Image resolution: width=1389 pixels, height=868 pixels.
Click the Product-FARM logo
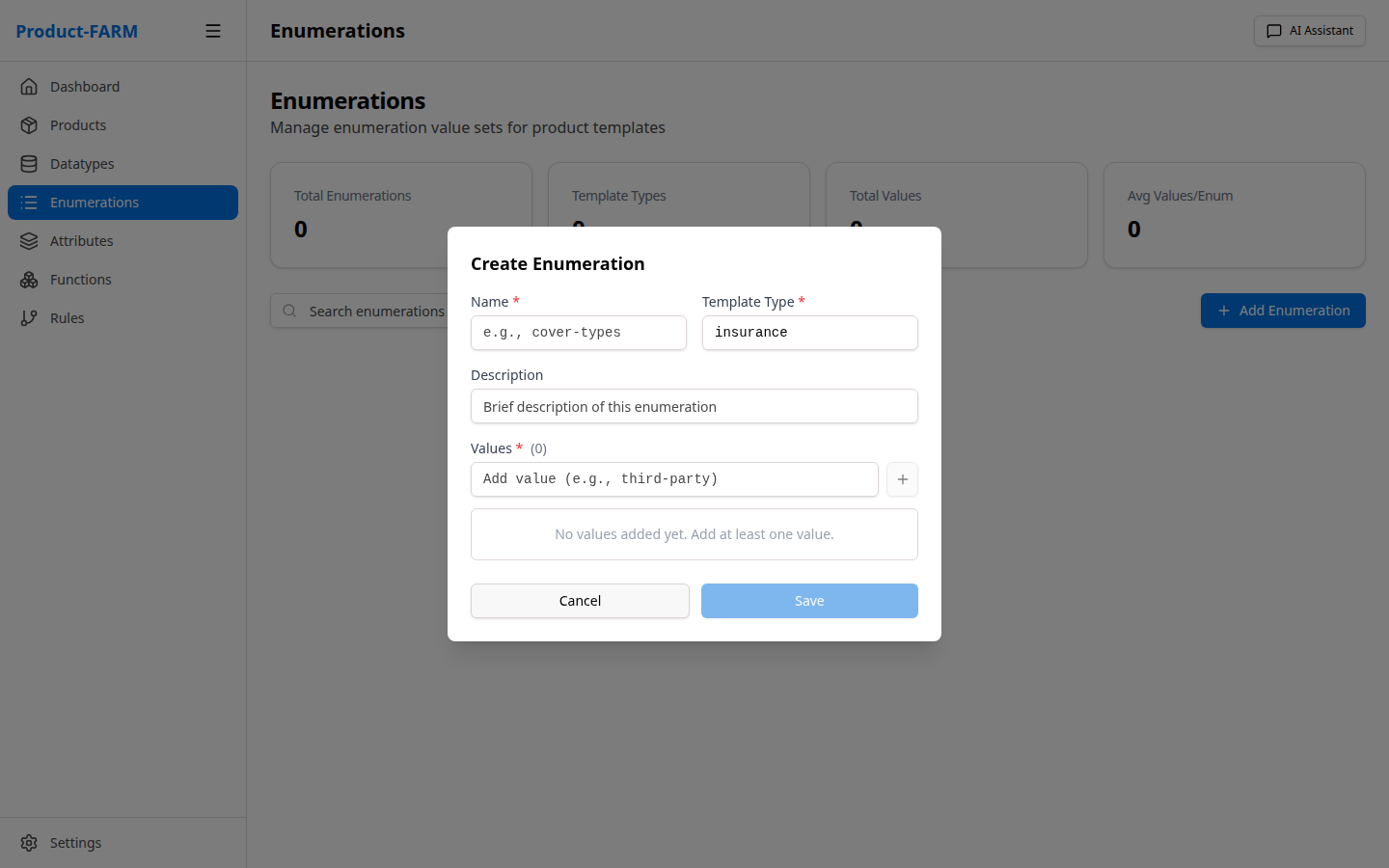tap(76, 30)
